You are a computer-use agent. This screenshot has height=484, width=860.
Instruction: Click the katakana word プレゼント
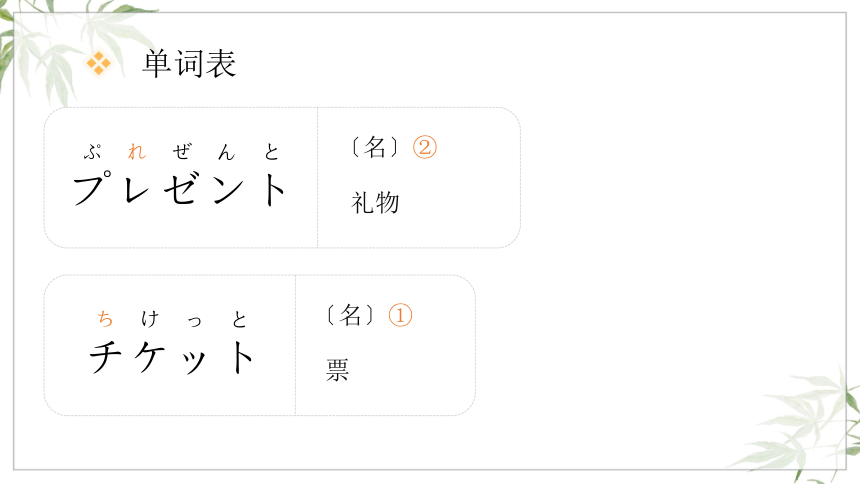click(180, 188)
